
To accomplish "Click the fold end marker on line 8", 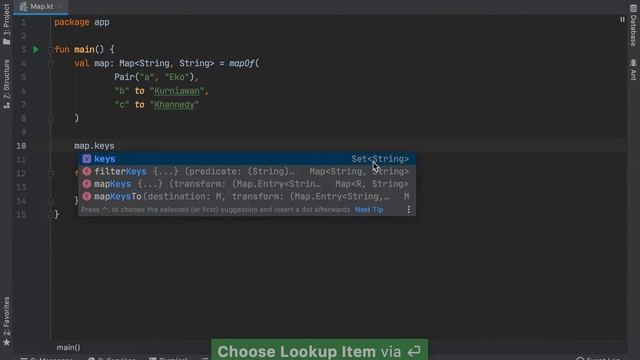I will [x=50, y=118].
